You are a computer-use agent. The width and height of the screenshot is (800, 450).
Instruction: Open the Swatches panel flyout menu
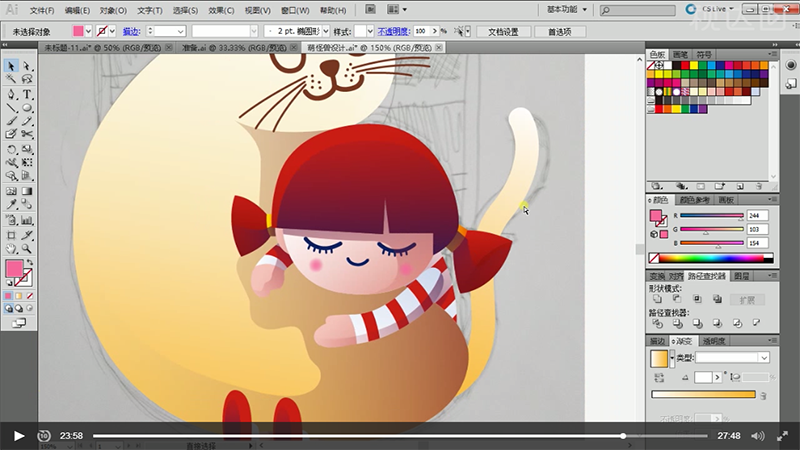[772, 54]
